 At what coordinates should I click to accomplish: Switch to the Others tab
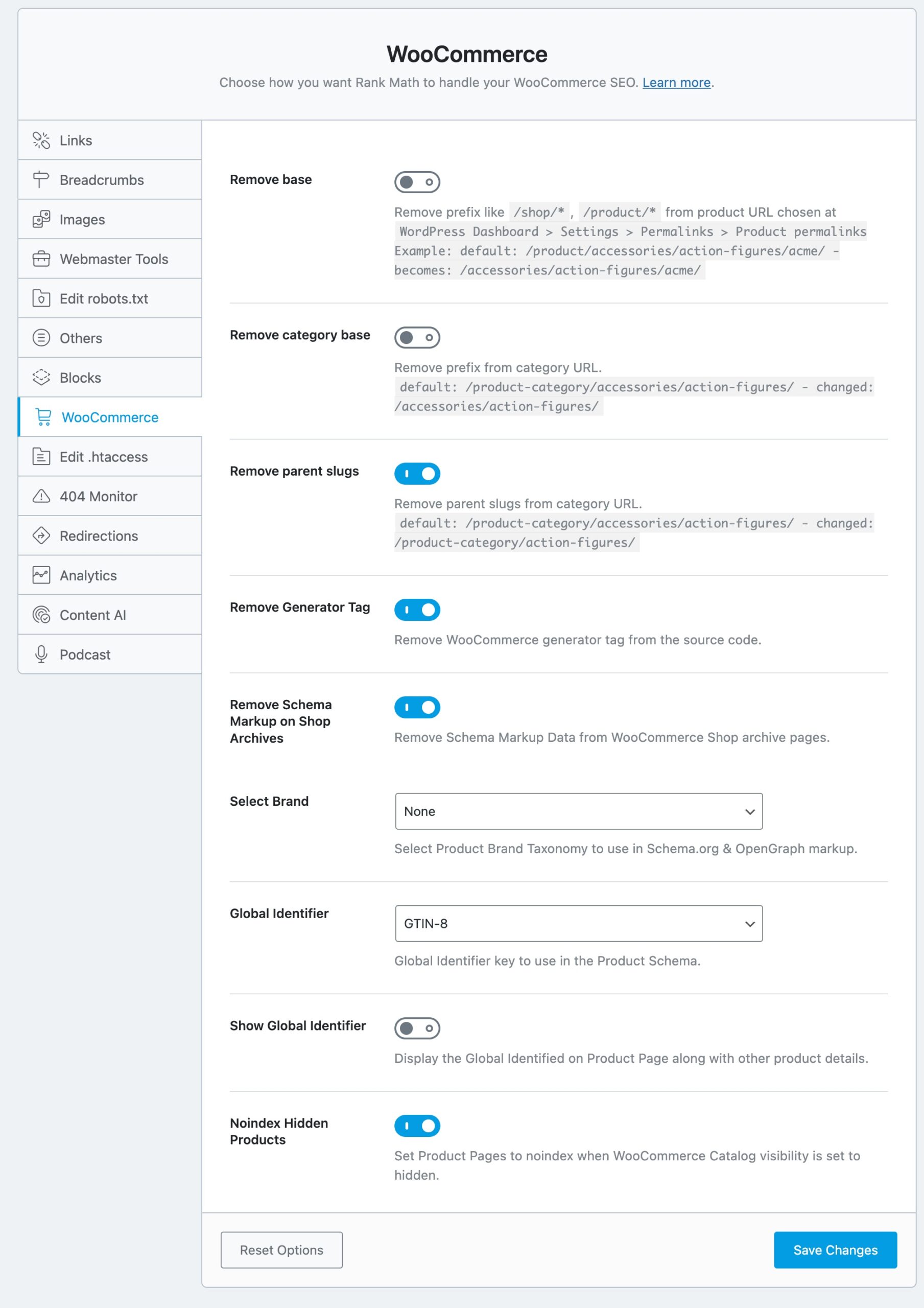pos(110,338)
